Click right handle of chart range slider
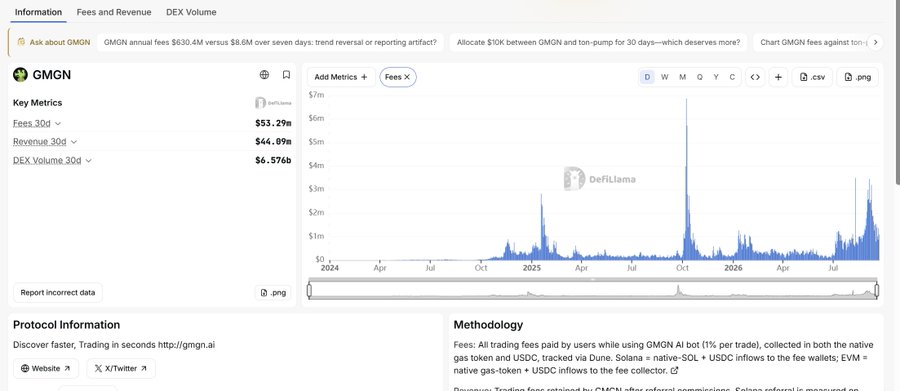Viewport: 900px width, 391px height. pos(876,291)
